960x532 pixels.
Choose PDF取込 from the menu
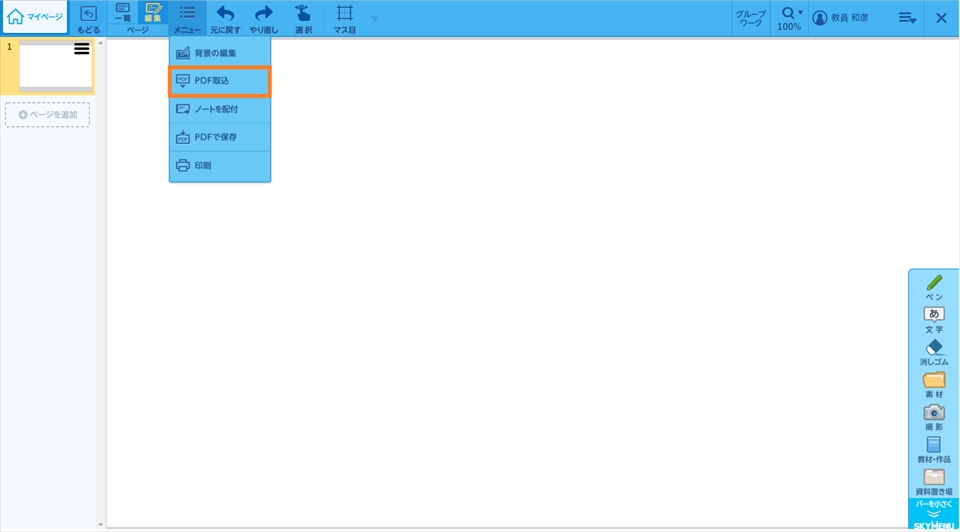(220, 81)
